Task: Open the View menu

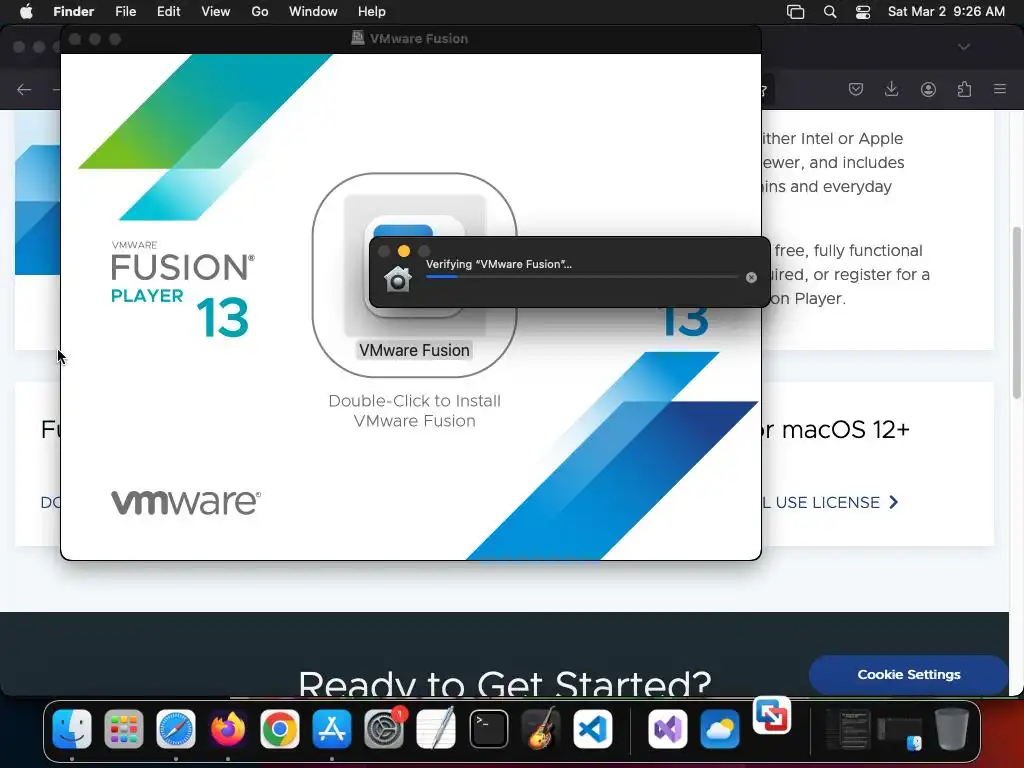Action: [216, 12]
